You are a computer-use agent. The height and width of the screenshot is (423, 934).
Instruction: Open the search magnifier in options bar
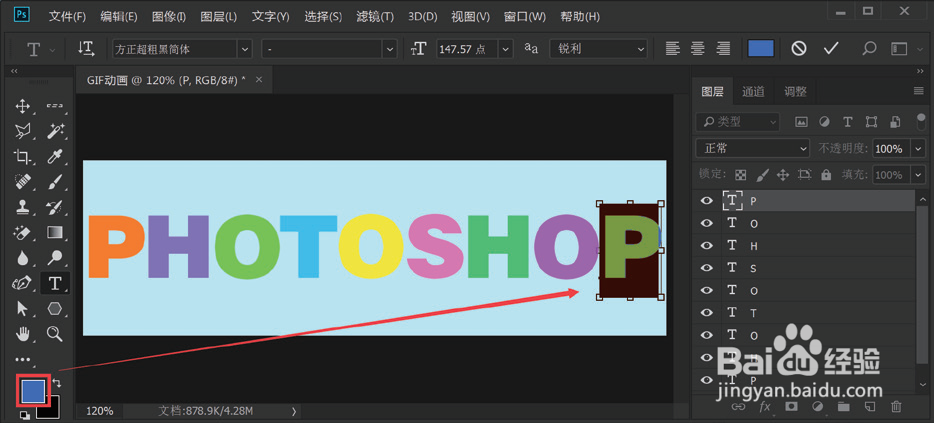[x=869, y=49]
